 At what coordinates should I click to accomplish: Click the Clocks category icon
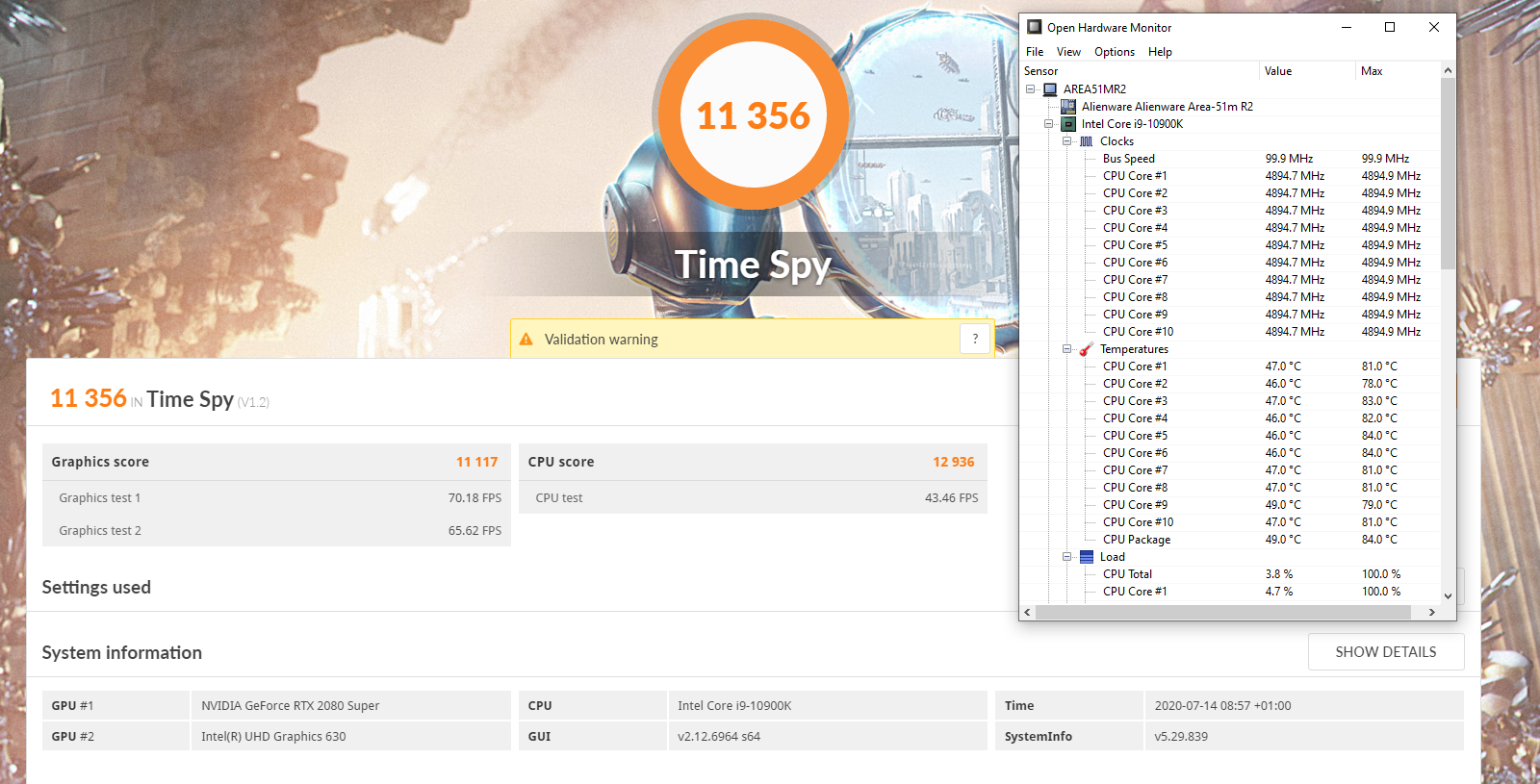pos(1086,141)
